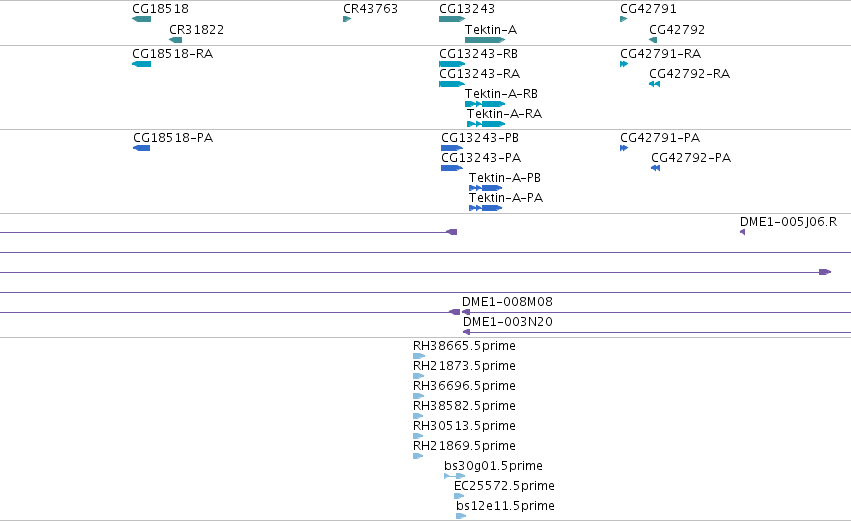Image resolution: width=851 pixels, height=521 pixels.
Task: Click the CG13243-RB transcript glyph
Action: point(452,64)
